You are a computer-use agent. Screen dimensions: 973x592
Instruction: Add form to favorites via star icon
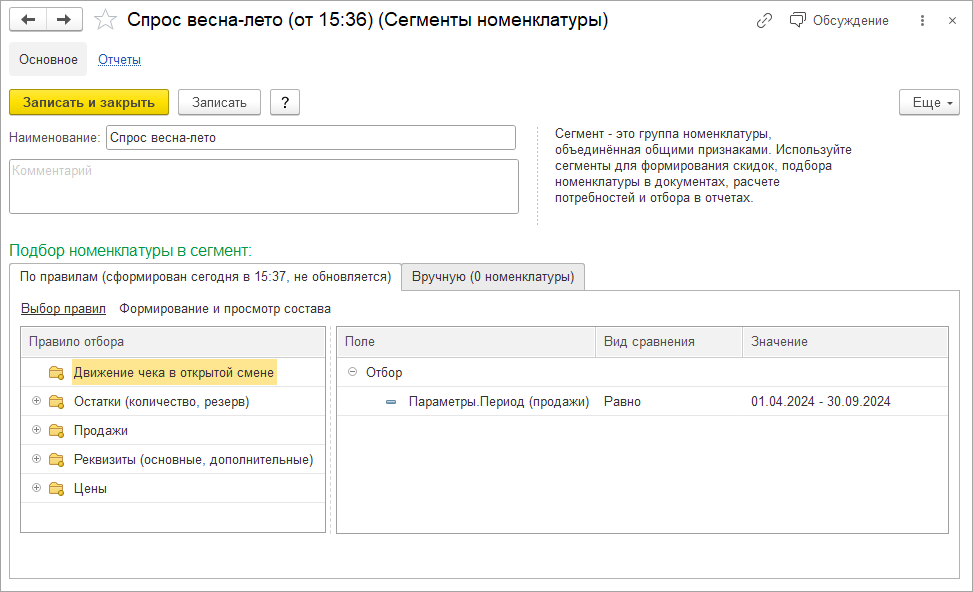[x=105, y=18]
